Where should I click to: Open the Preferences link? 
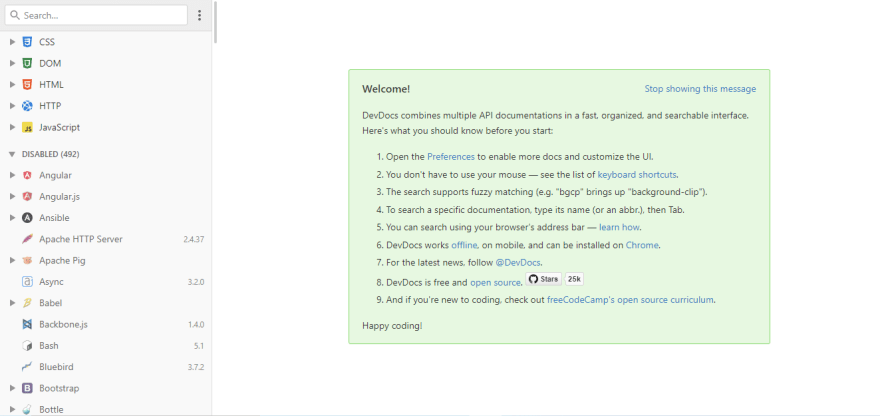pos(451,157)
